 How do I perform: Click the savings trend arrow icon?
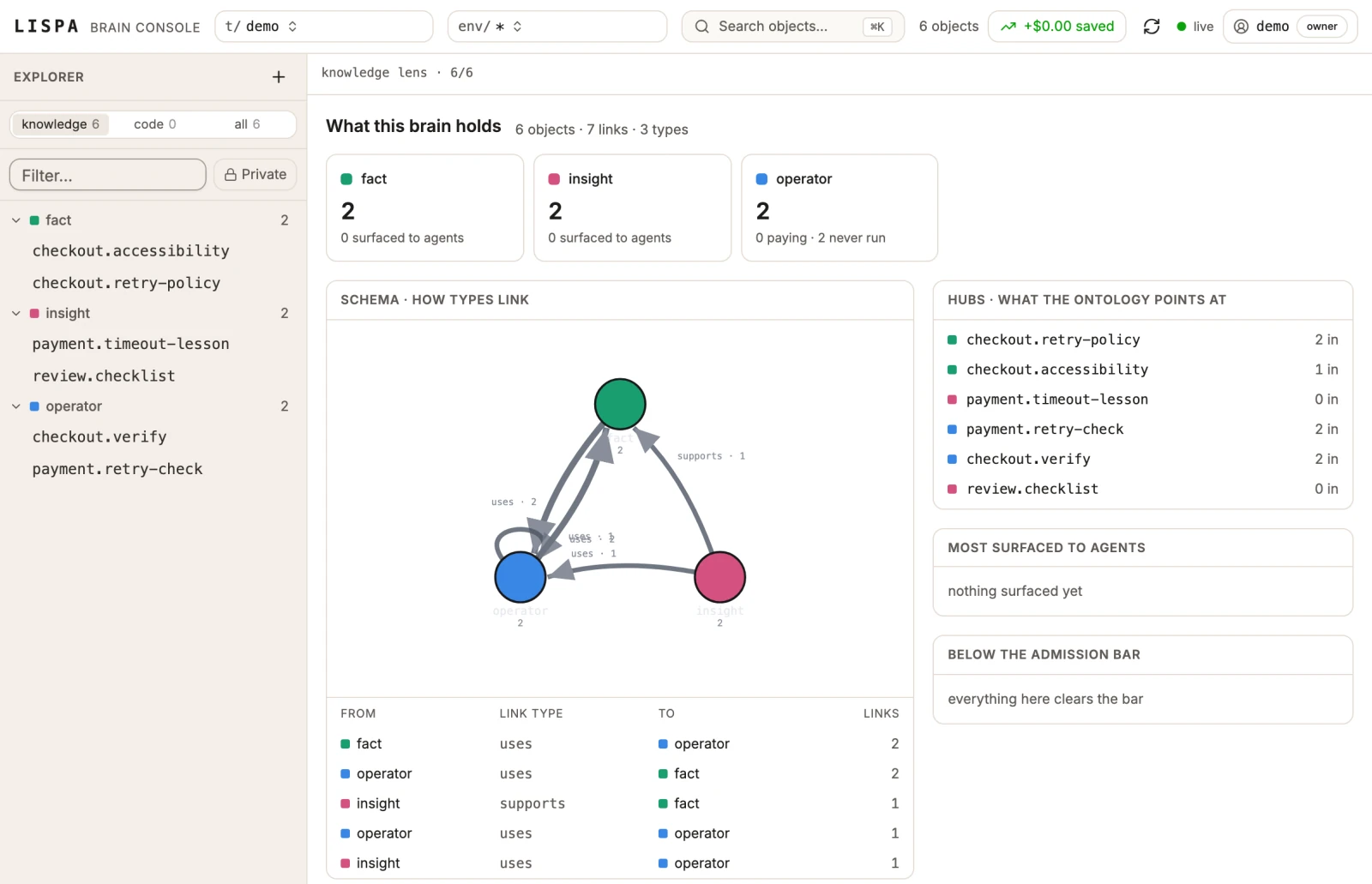1008,27
